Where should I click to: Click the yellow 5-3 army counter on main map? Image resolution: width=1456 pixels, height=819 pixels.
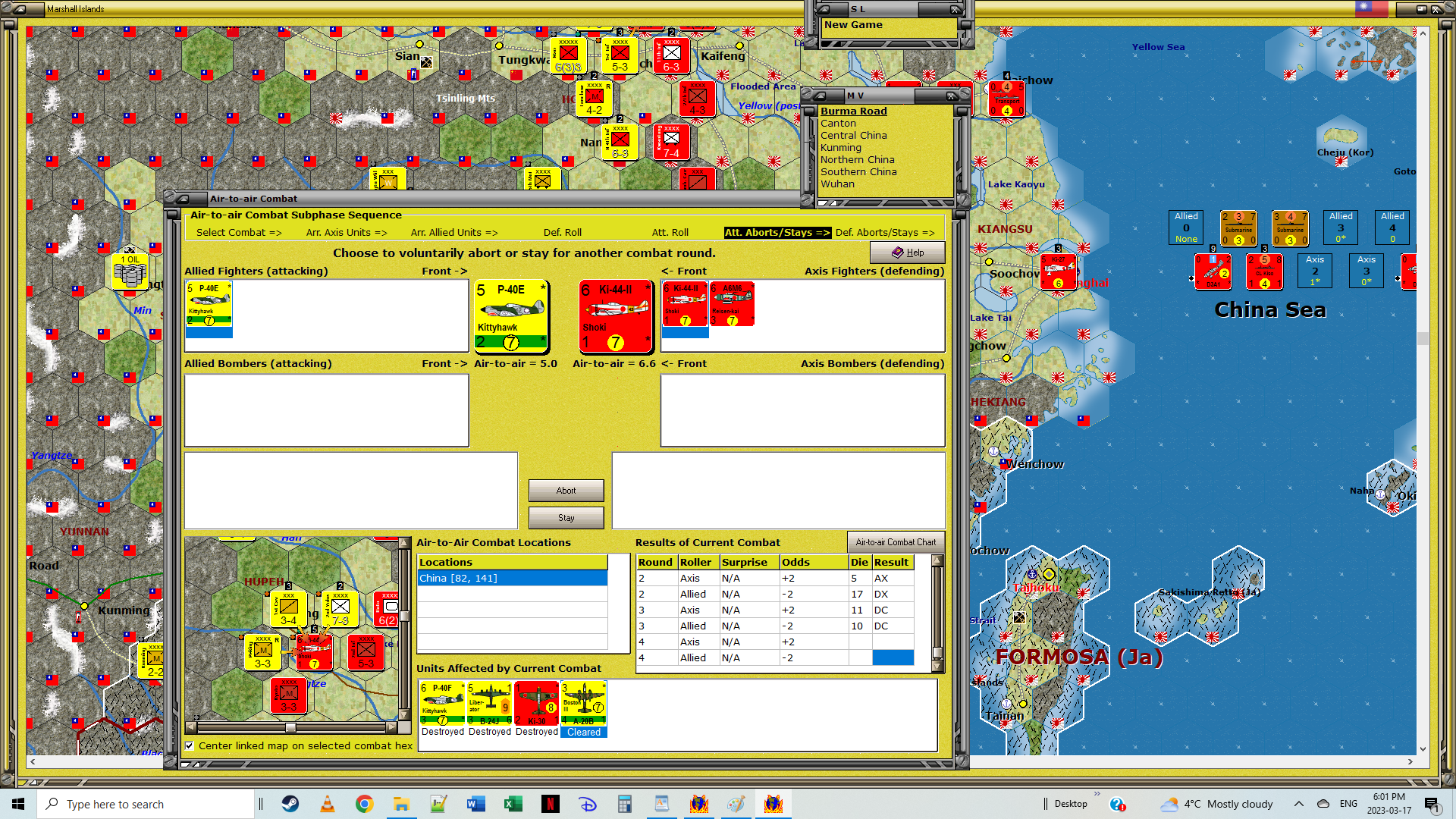(x=620, y=55)
